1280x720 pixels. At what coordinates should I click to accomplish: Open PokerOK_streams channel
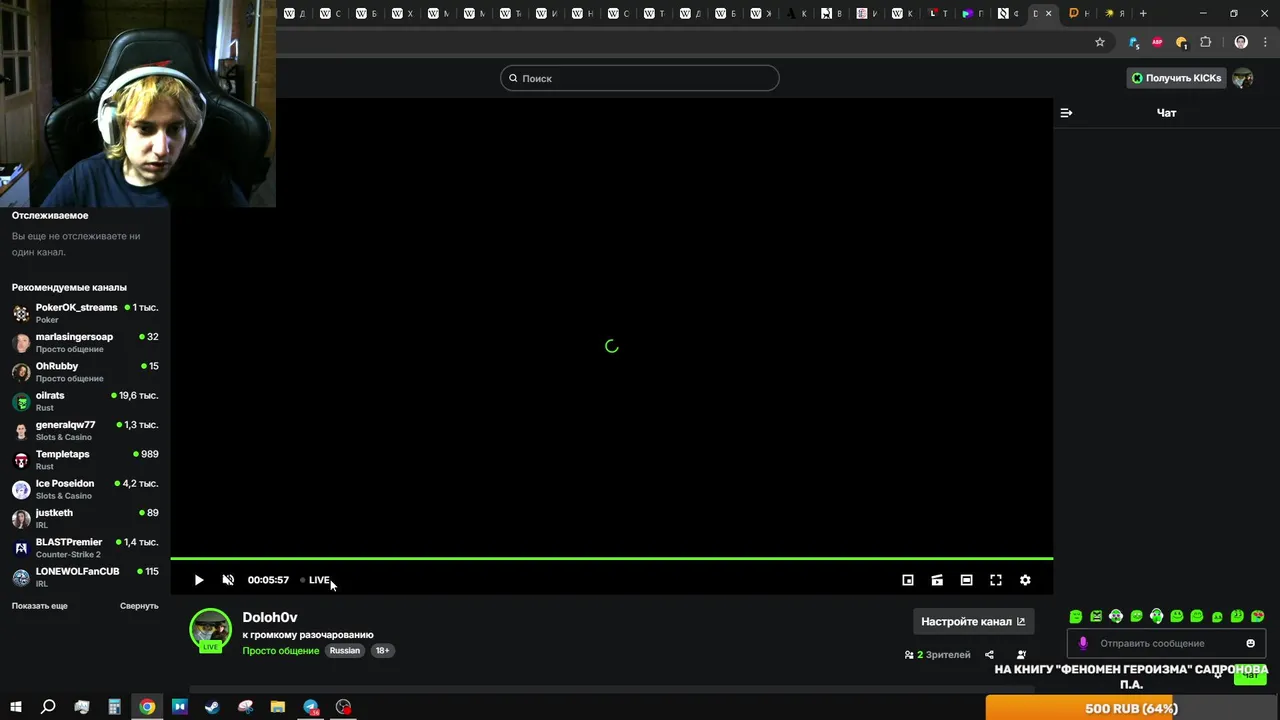(85, 313)
